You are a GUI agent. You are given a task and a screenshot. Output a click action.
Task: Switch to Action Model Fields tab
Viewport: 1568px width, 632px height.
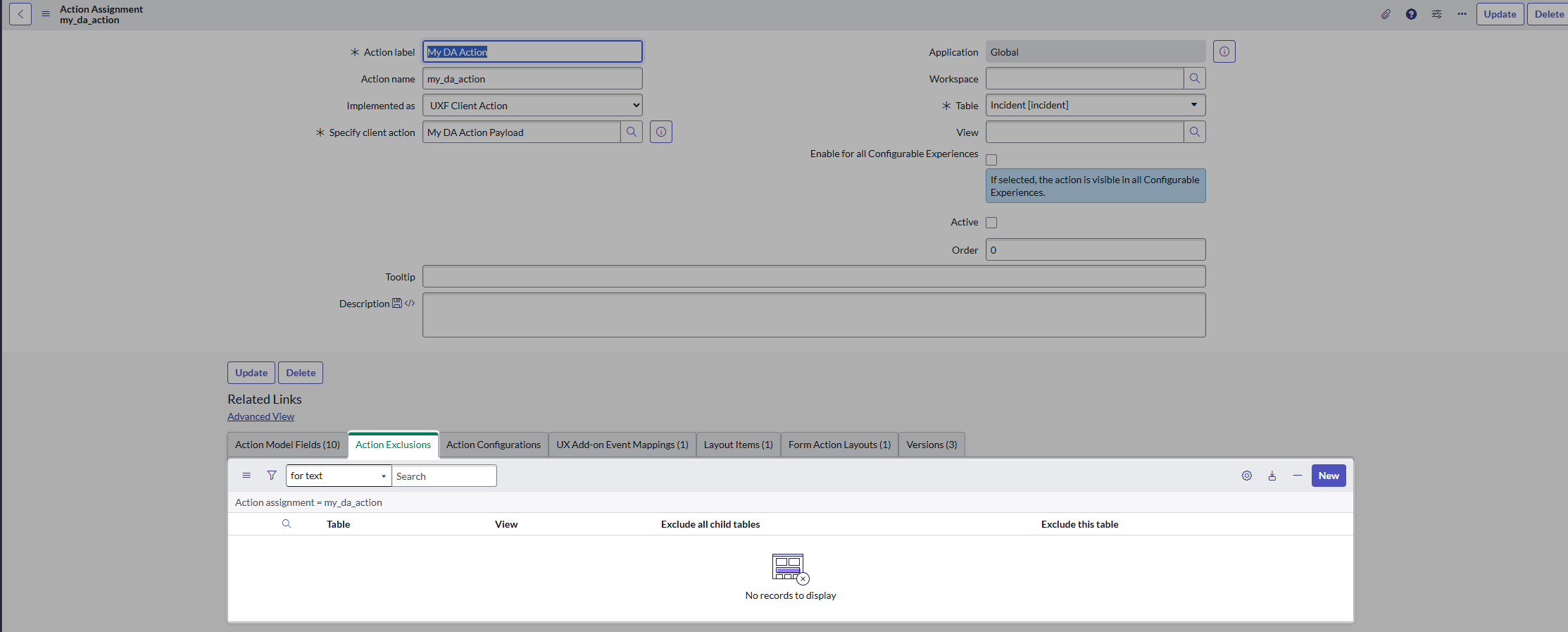pos(287,445)
